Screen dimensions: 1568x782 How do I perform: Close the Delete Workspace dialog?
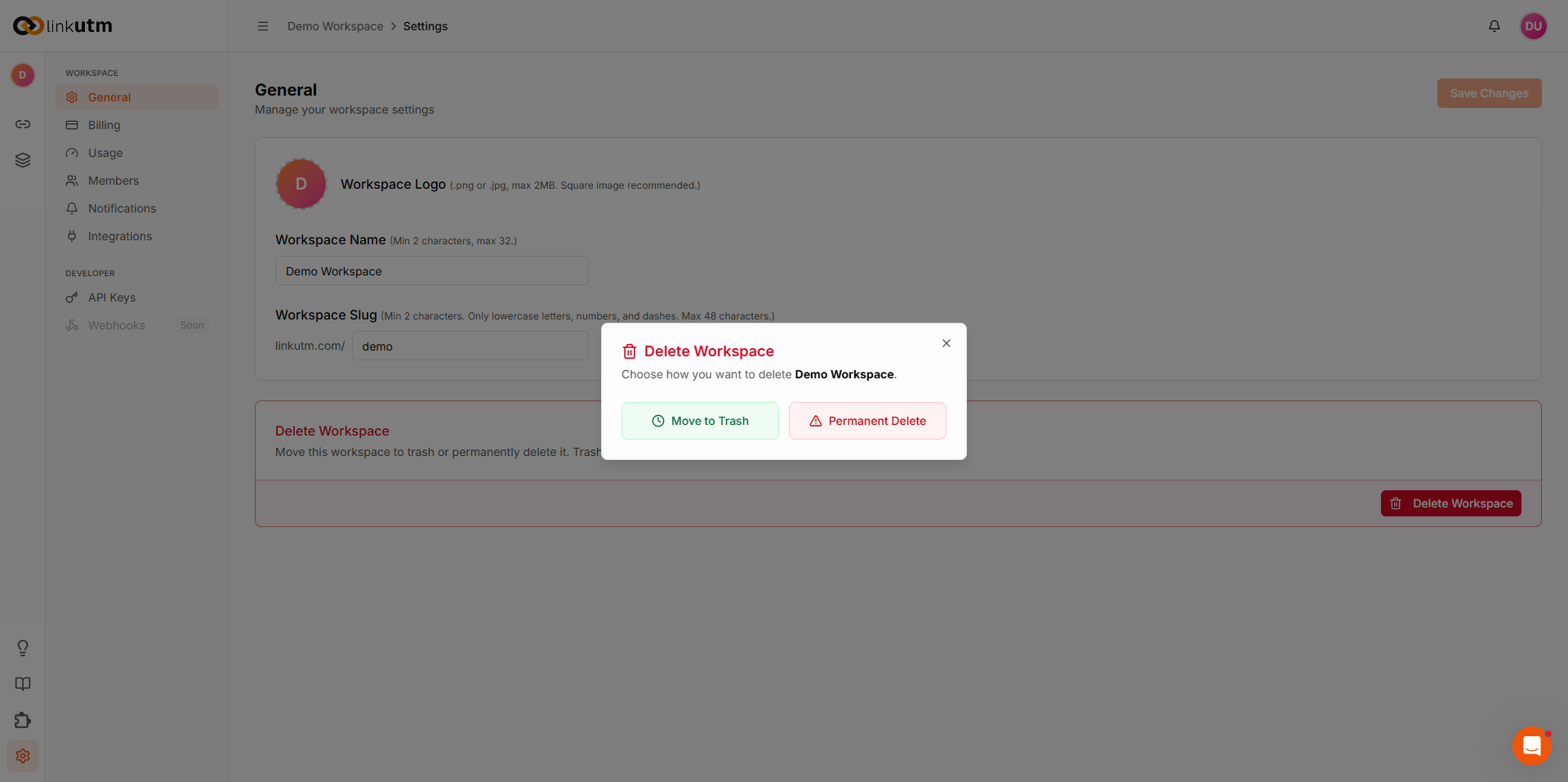947,343
